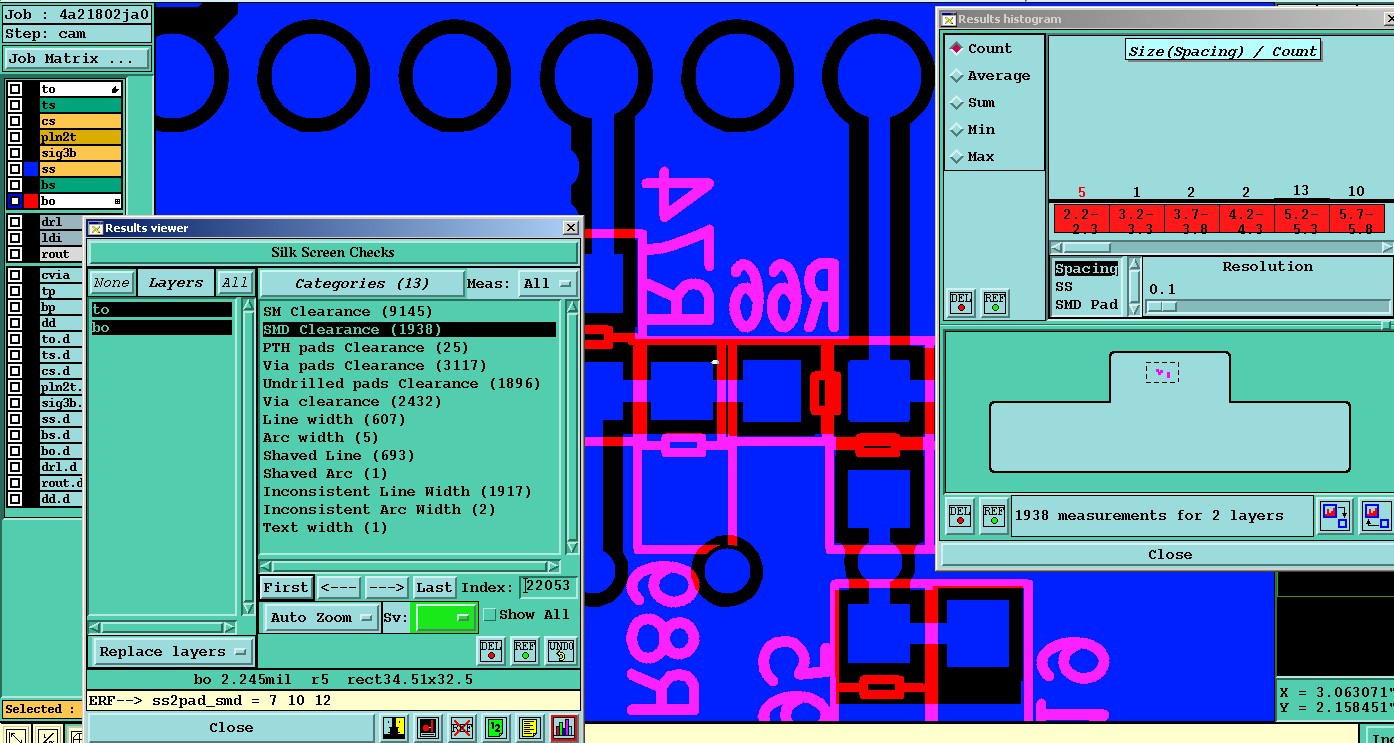The width and height of the screenshot is (1394, 743).
Task: Select SMD Clearance (1938) category
Action: point(408,329)
